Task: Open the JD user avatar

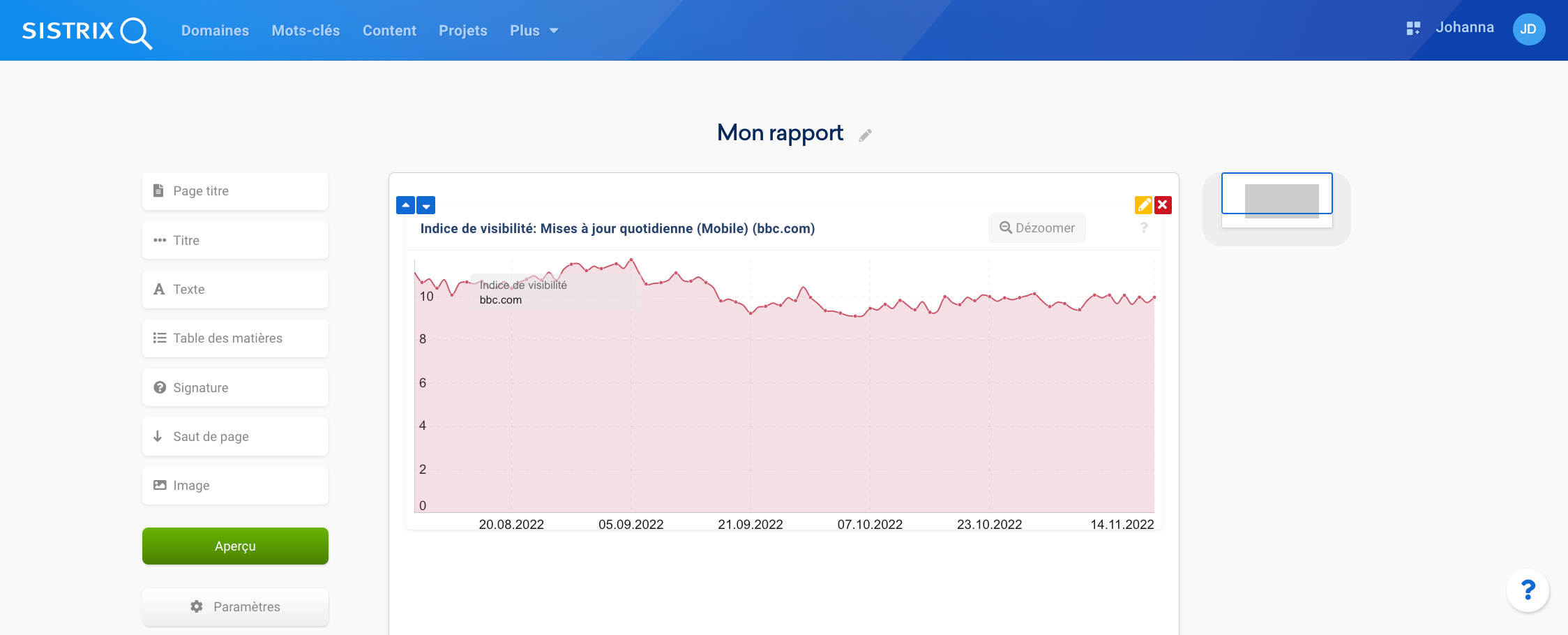Action: 1528,29
